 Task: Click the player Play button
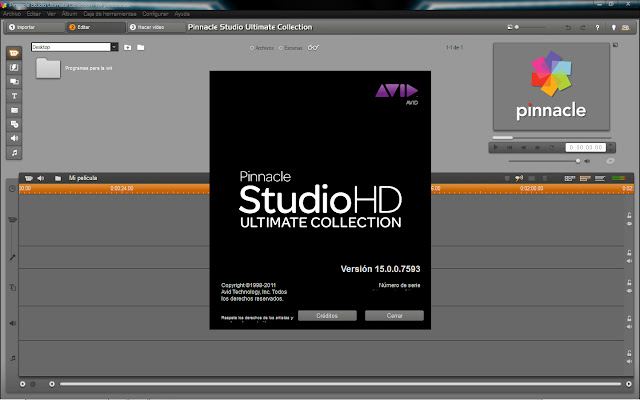(x=496, y=147)
